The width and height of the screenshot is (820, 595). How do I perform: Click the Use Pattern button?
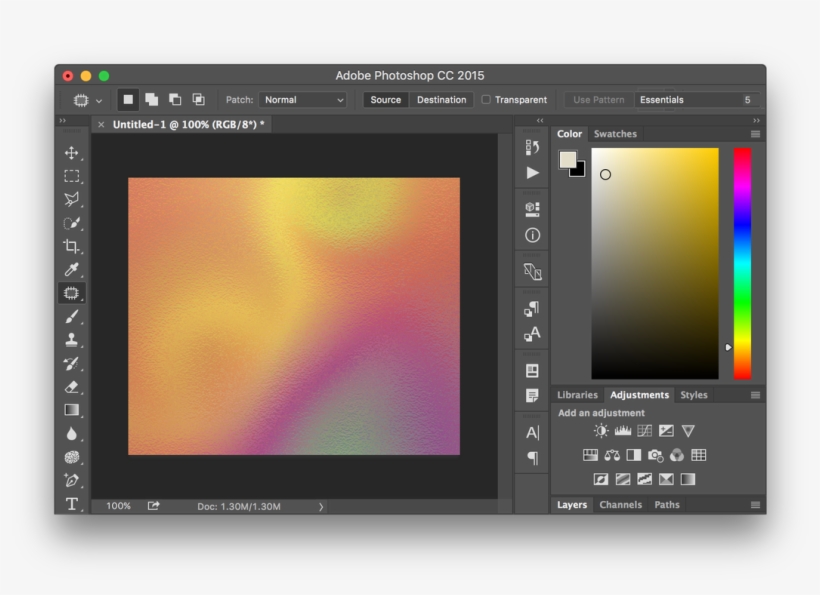coord(598,99)
